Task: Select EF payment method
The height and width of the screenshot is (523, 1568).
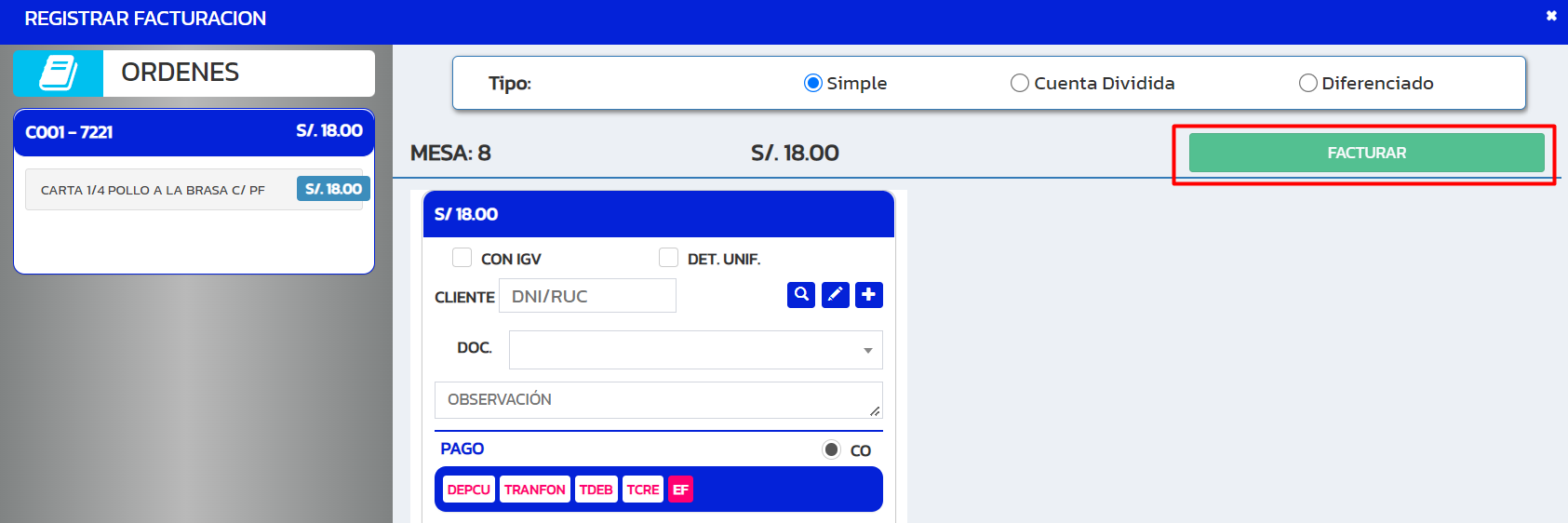Action: pos(681,489)
